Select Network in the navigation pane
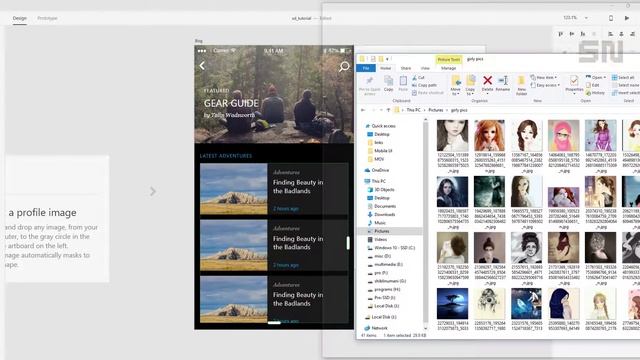 [x=376, y=328]
